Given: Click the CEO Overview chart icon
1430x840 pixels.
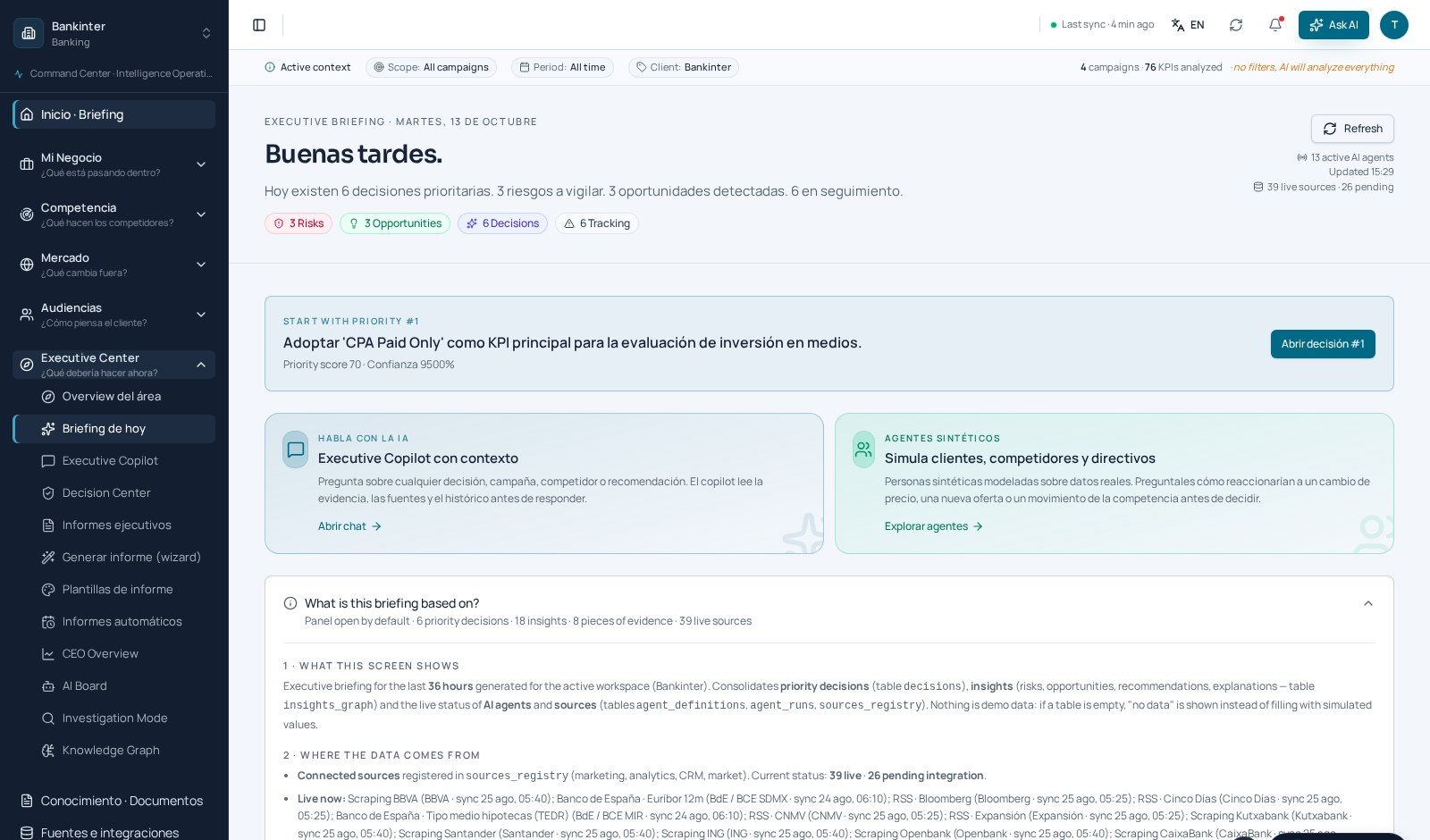Looking at the screenshot, I should (48, 654).
